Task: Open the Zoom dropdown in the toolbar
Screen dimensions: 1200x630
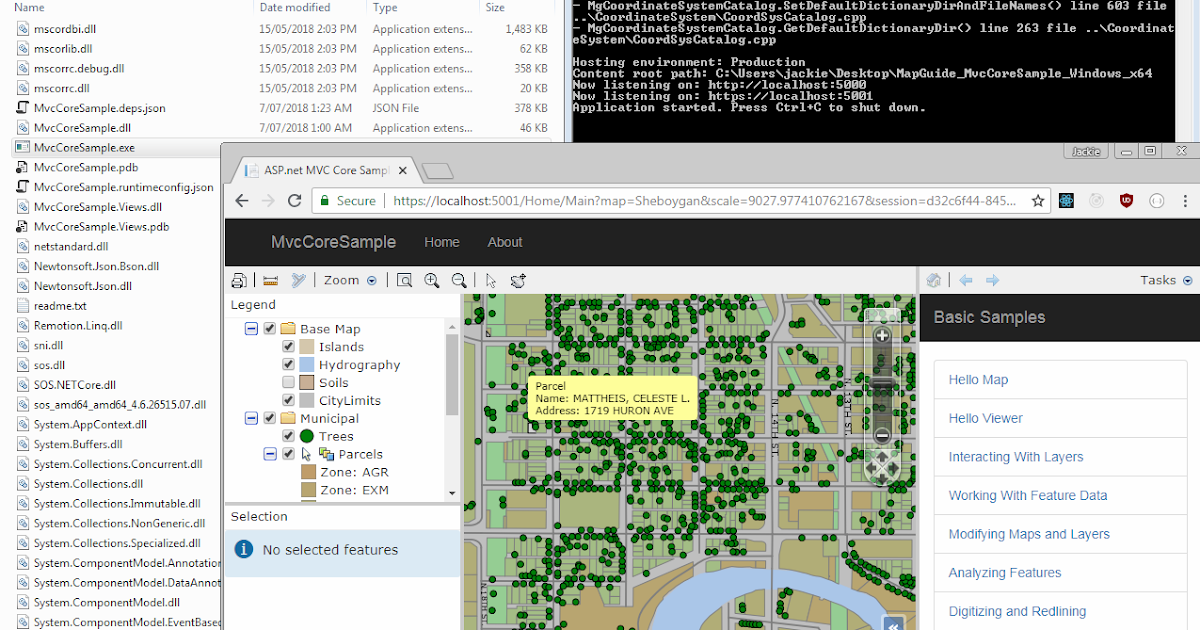Action: coord(370,280)
